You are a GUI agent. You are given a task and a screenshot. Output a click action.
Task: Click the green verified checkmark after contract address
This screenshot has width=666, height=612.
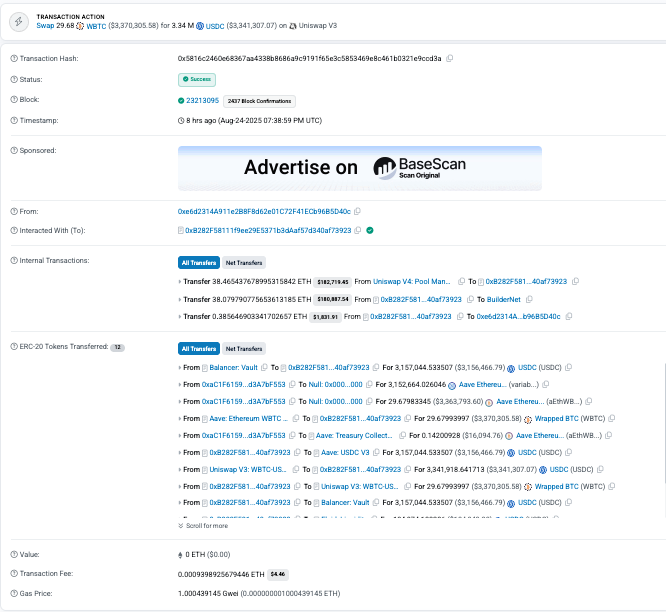(x=370, y=230)
